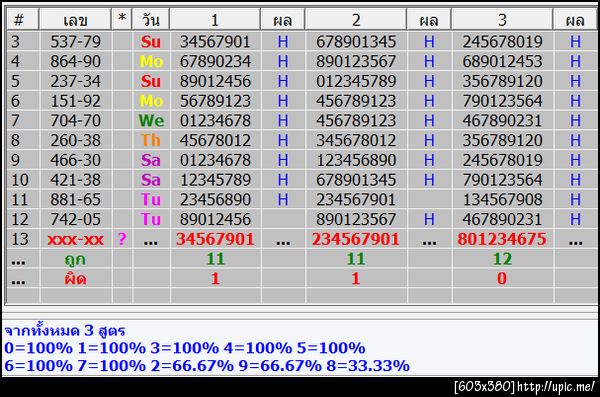
Task: Select the 689012453 cell
Action: pos(502,61)
